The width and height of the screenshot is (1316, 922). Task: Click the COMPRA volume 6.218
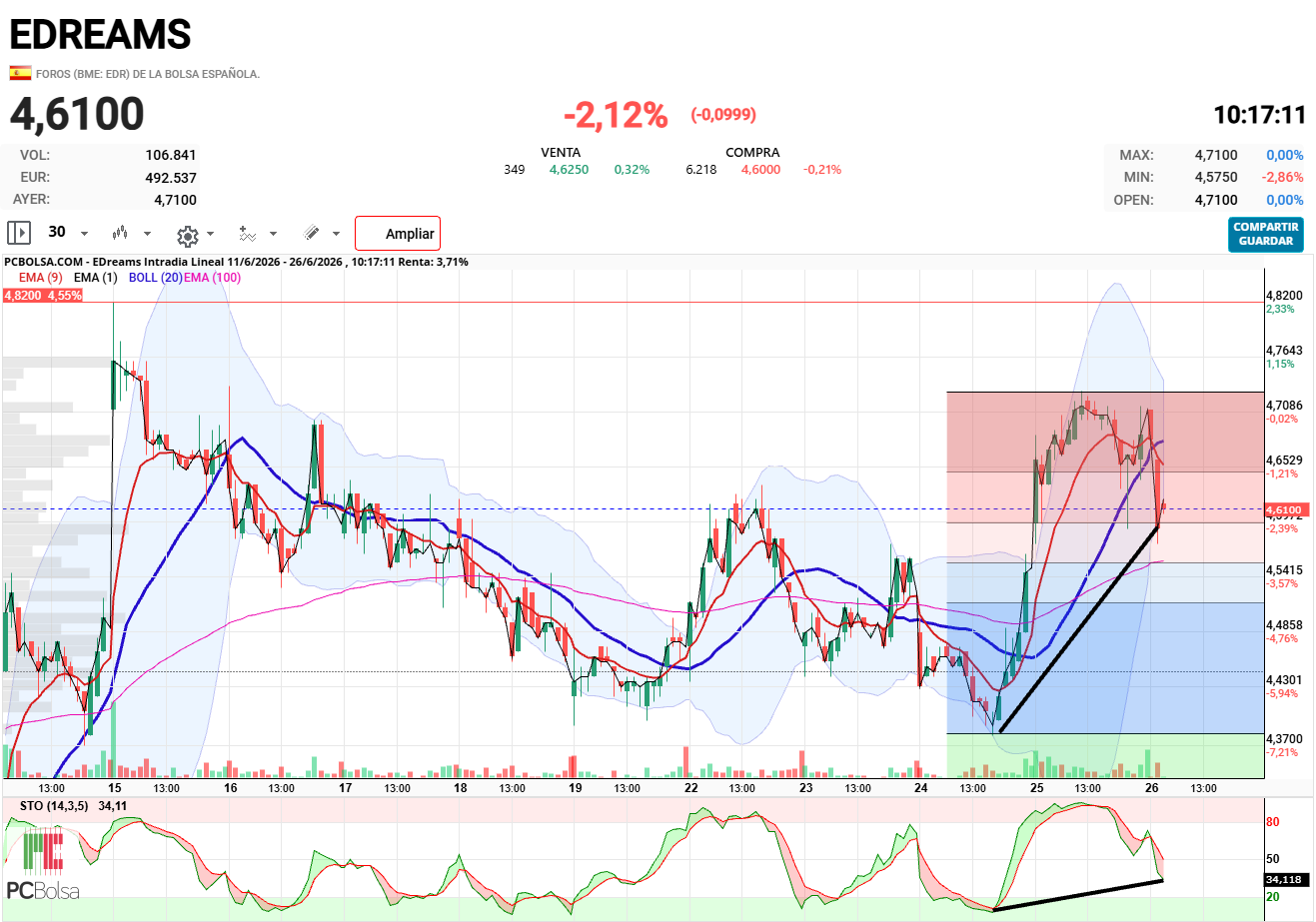(700, 170)
